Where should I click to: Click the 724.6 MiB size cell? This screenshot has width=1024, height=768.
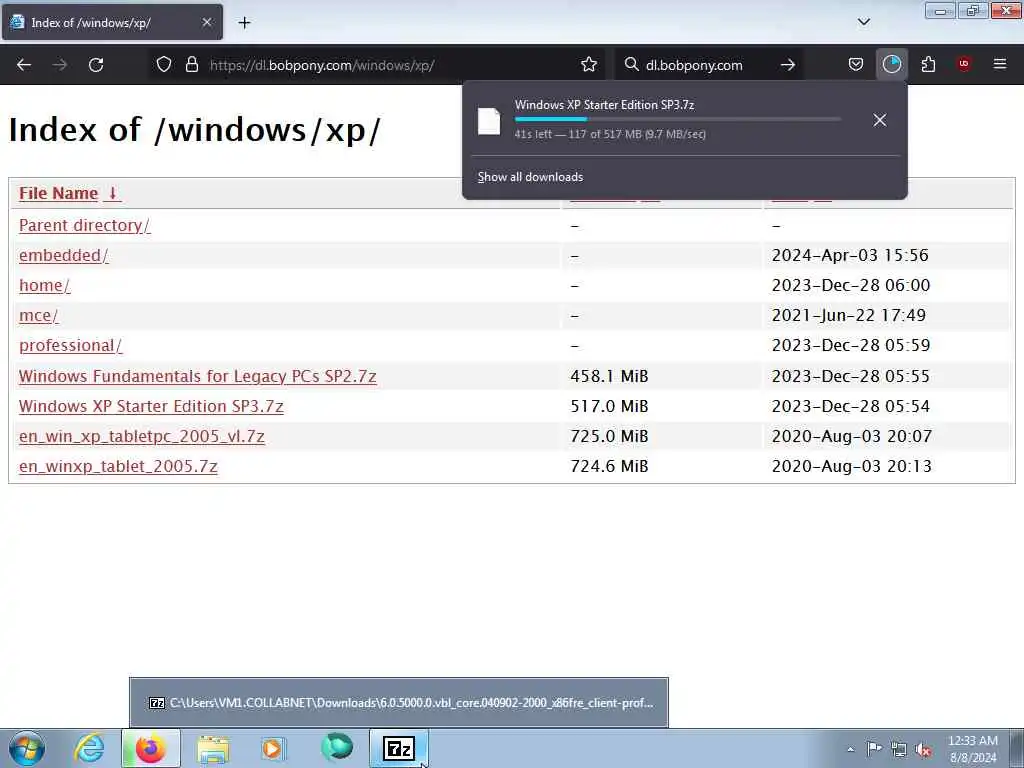click(x=609, y=466)
